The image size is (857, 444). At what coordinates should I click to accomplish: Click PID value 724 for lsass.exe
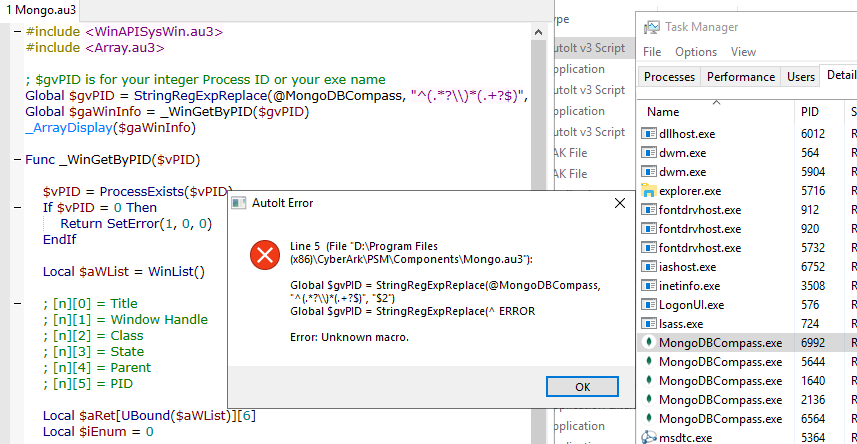click(x=810, y=324)
